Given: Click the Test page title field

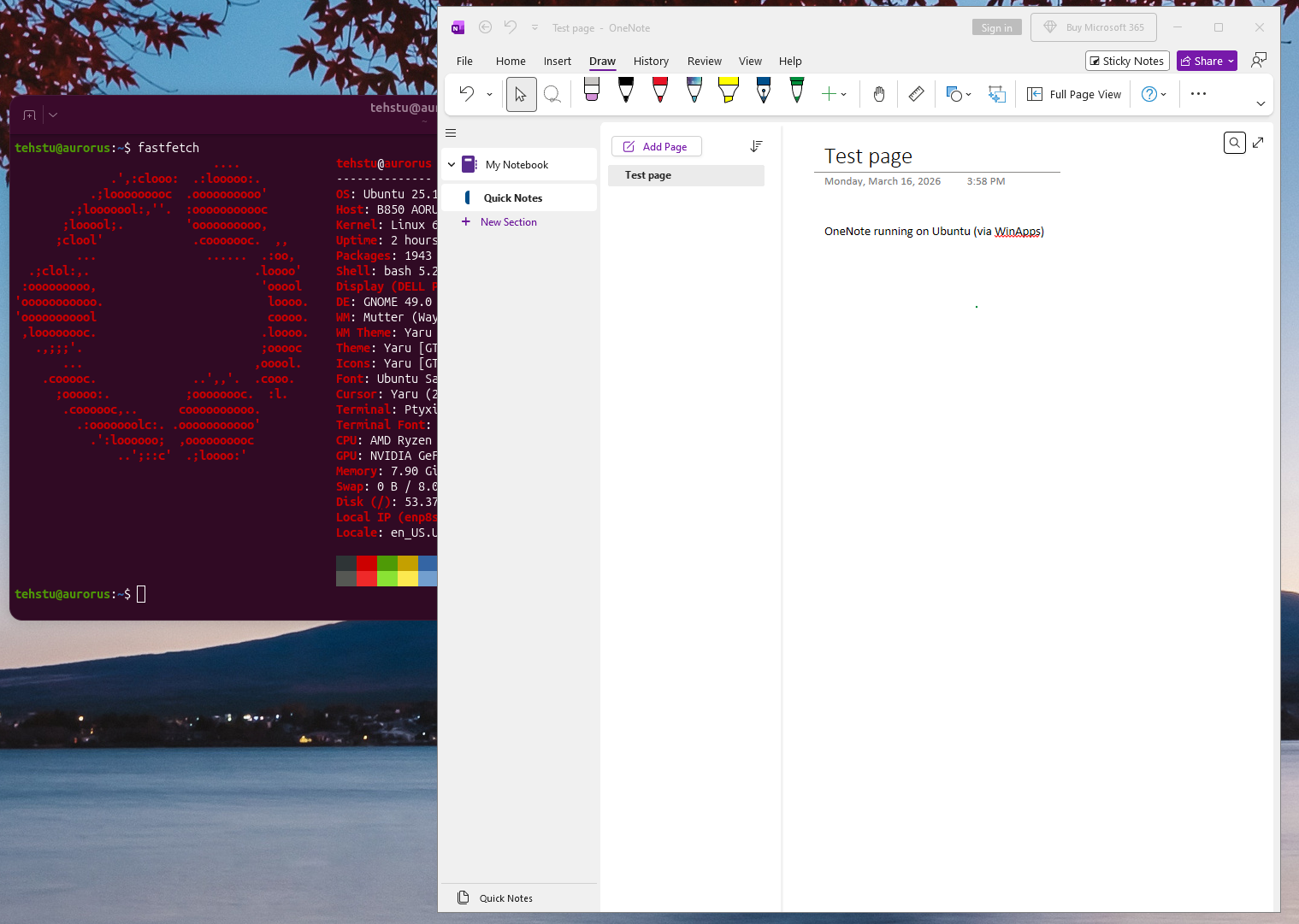Looking at the screenshot, I should [x=868, y=156].
